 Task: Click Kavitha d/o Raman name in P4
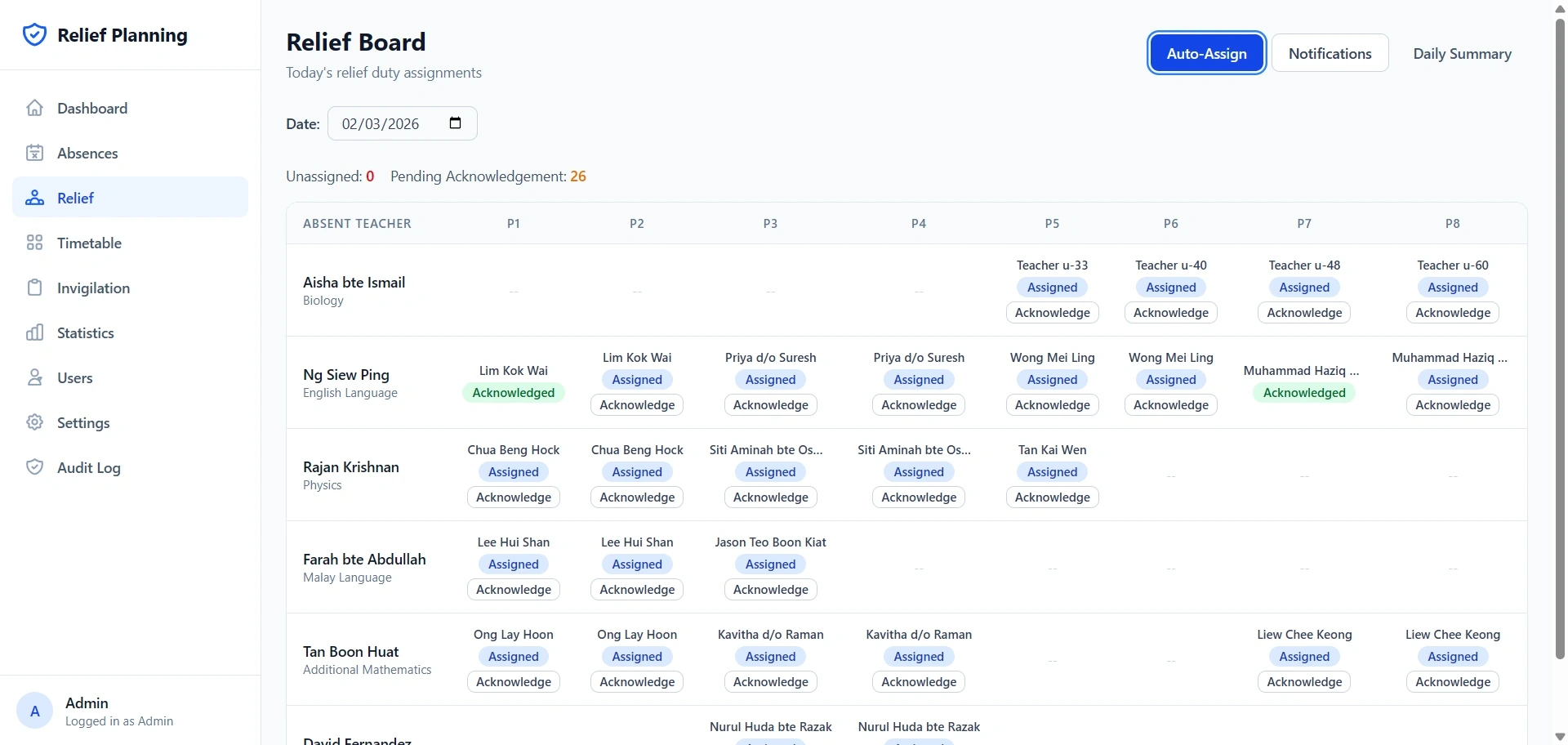pos(919,635)
